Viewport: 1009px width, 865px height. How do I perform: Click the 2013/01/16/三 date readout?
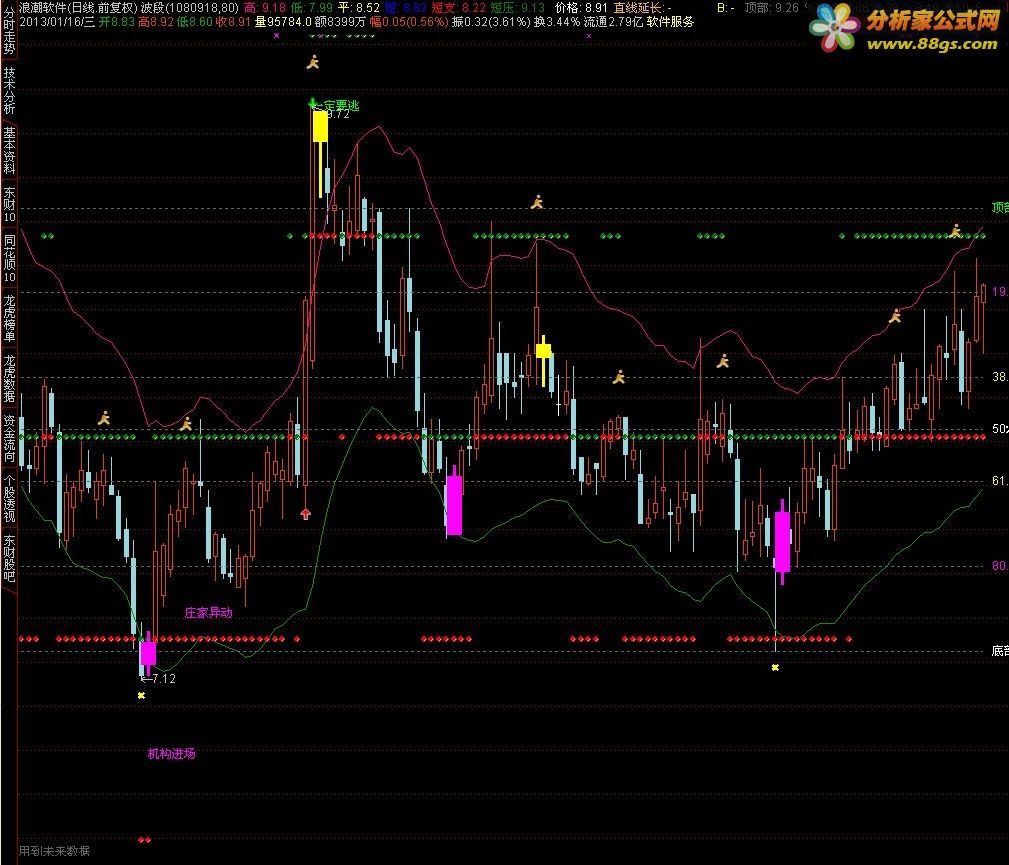57,22
